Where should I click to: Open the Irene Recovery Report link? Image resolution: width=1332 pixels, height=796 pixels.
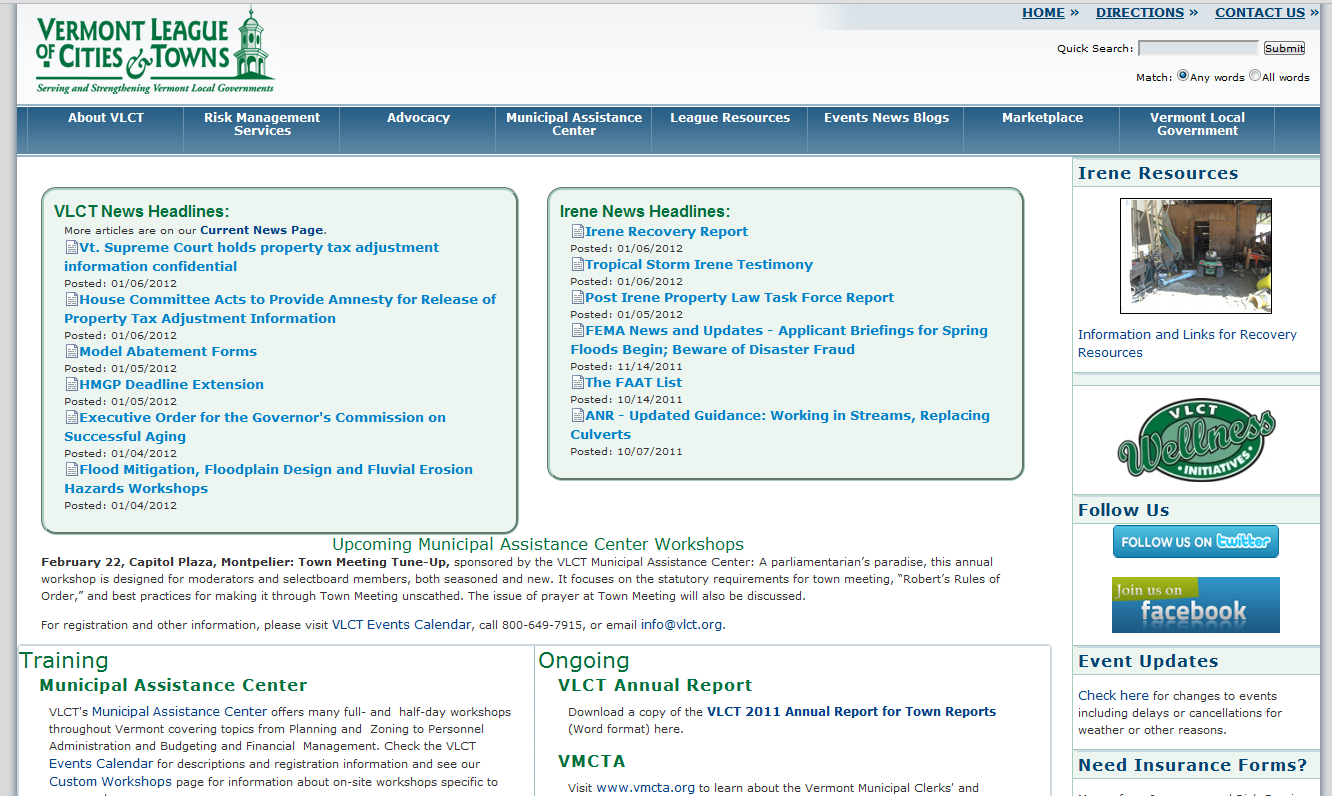coord(666,231)
